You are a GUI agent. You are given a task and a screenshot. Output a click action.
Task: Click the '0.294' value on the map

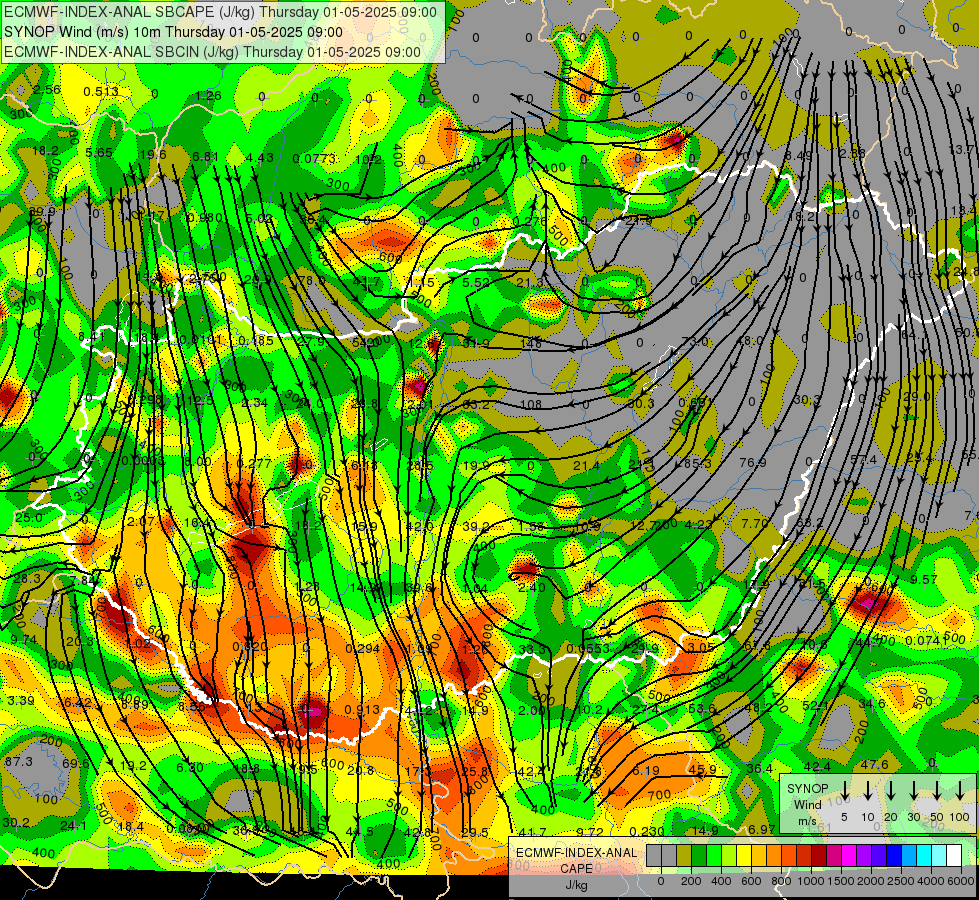click(363, 648)
